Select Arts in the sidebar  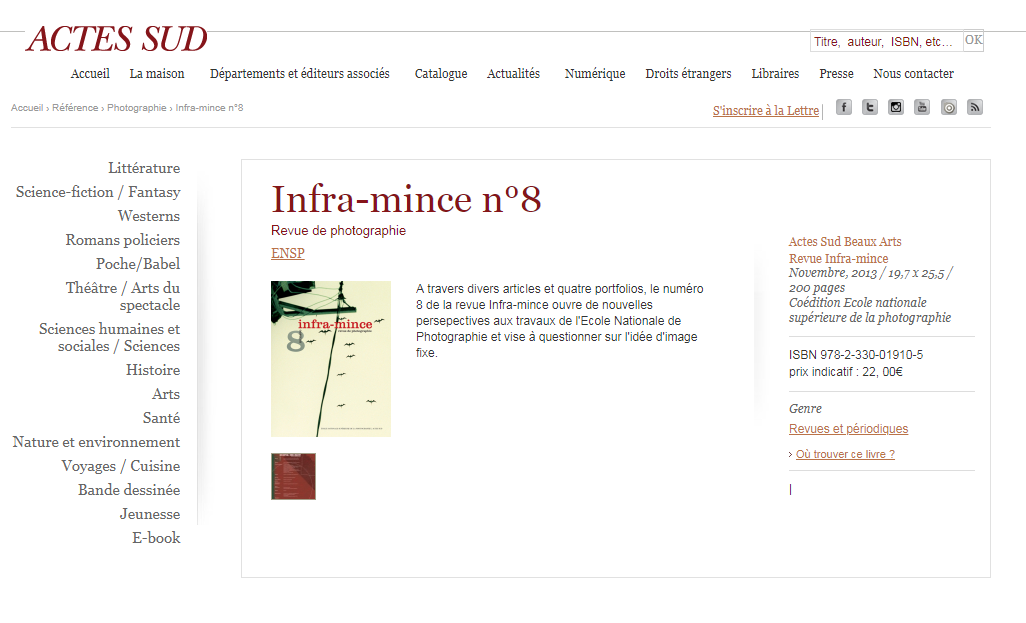click(x=166, y=395)
